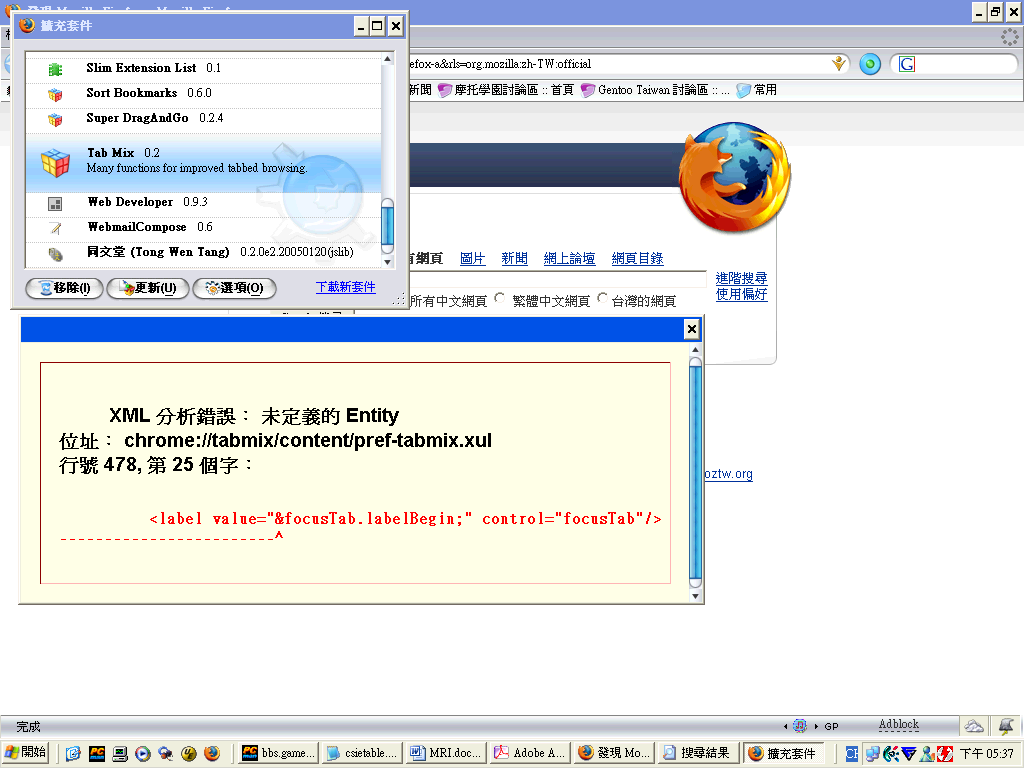Click the 選項(O) options button
The height and width of the screenshot is (768, 1024).
[x=232, y=288]
